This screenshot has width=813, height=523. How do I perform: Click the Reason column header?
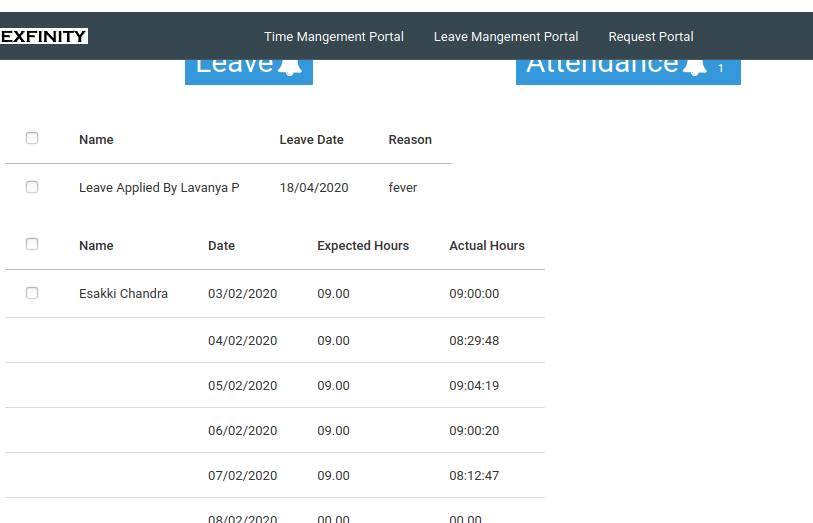pos(410,140)
